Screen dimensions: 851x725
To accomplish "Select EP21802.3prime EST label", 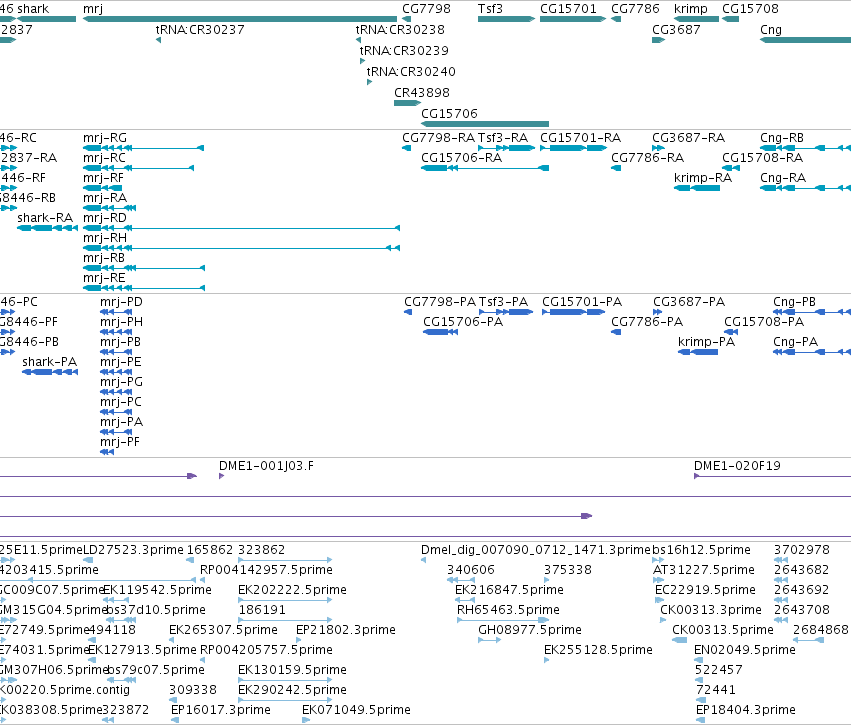I will [345, 631].
